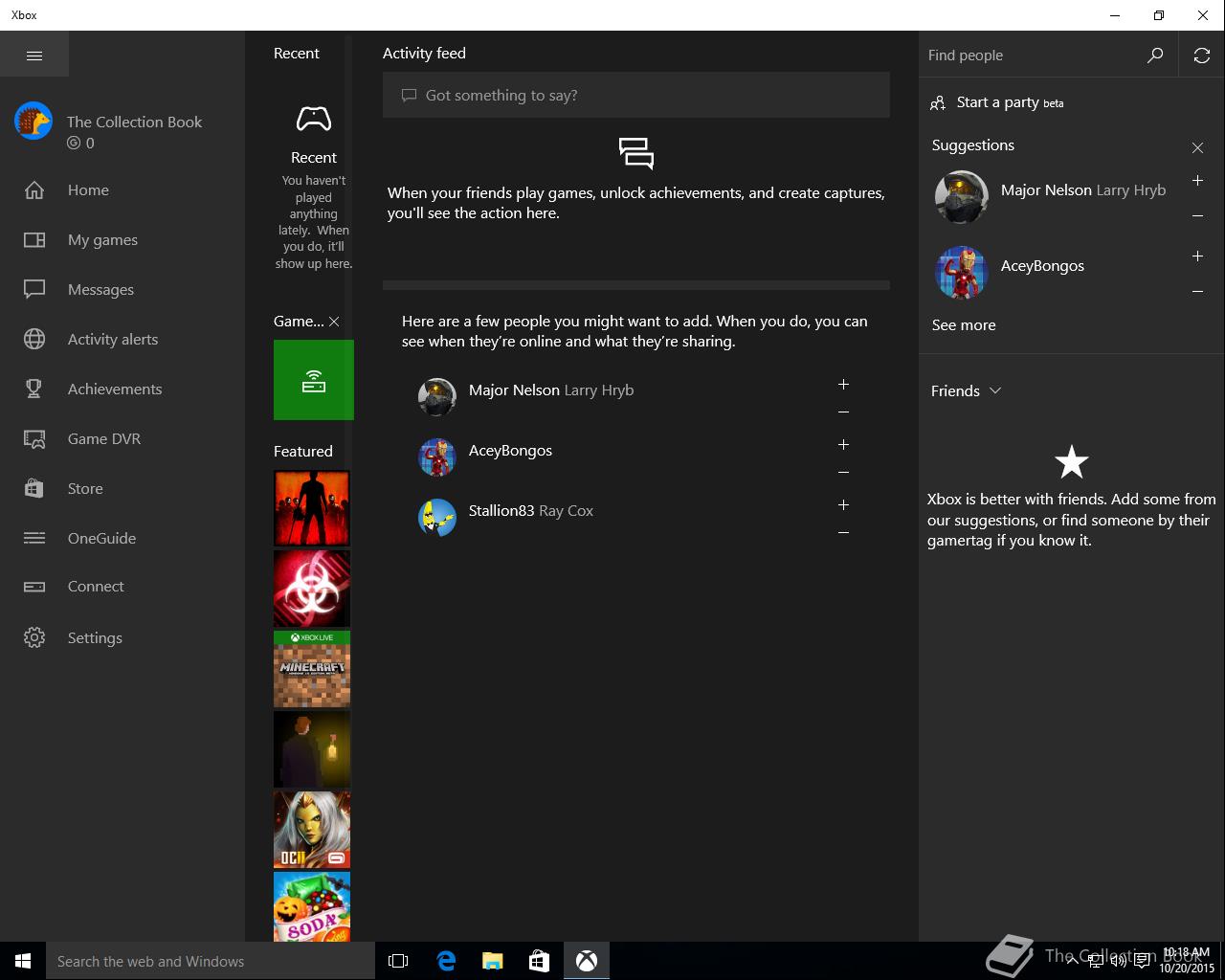Click the Store bag icon
1225x980 pixels.
(x=34, y=488)
